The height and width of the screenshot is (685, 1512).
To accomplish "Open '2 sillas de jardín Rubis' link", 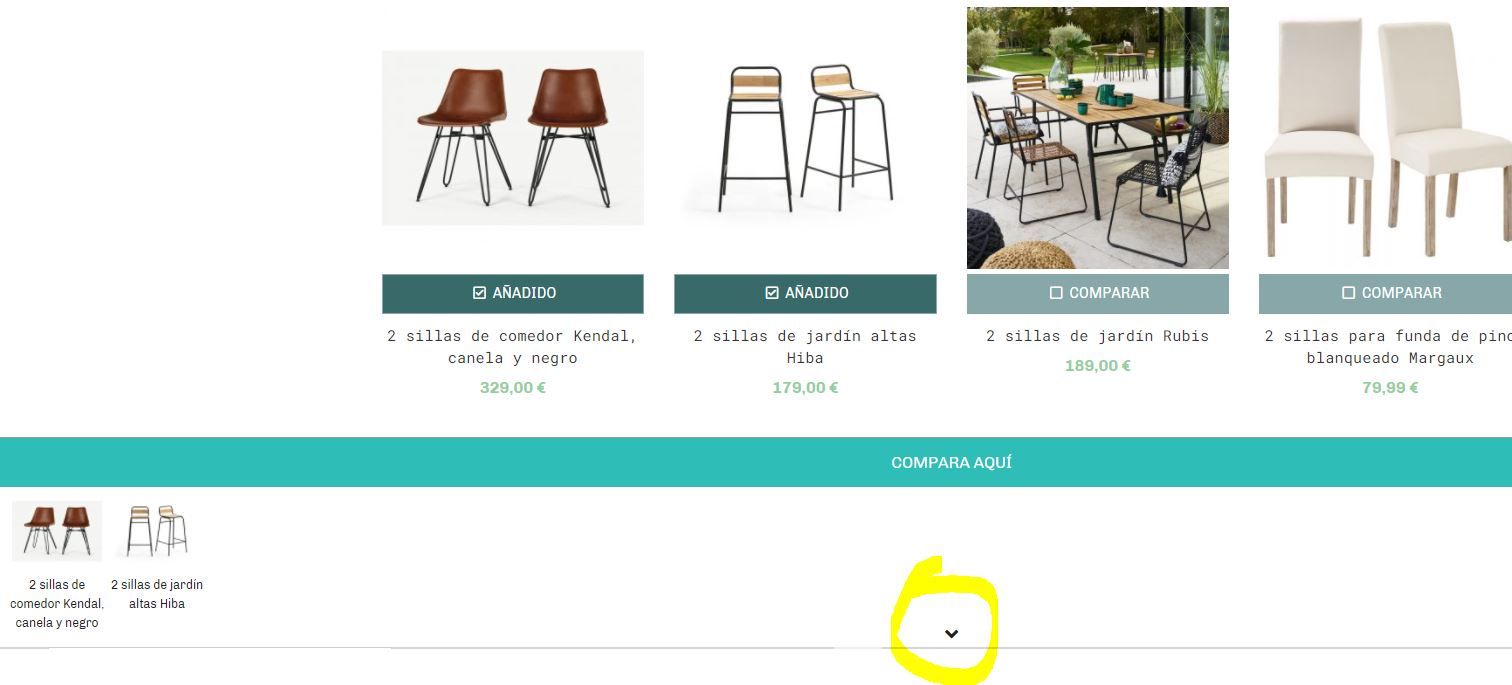I will (x=1098, y=336).
